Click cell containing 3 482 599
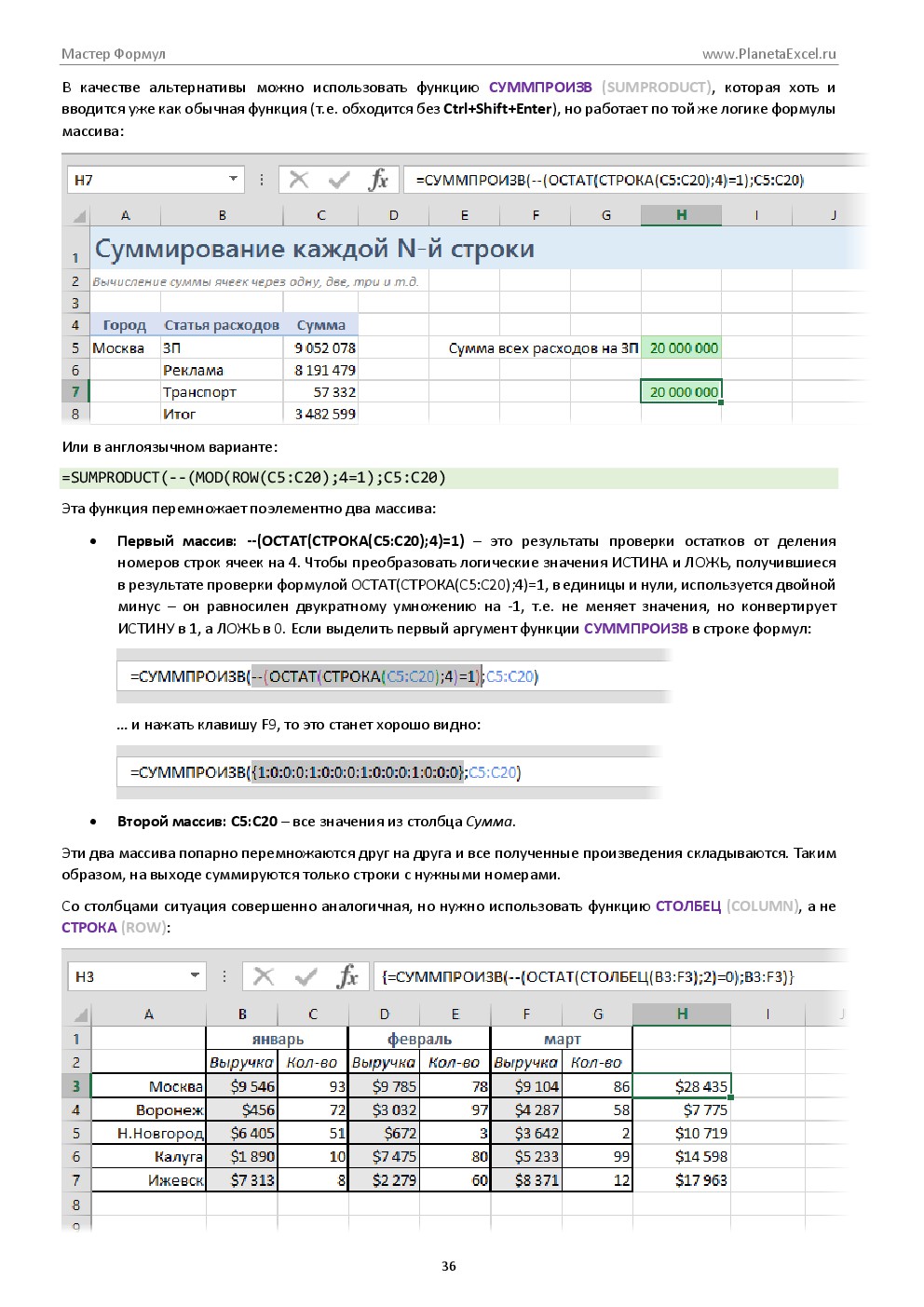This screenshot has width=924, height=1307. click(321, 414)
